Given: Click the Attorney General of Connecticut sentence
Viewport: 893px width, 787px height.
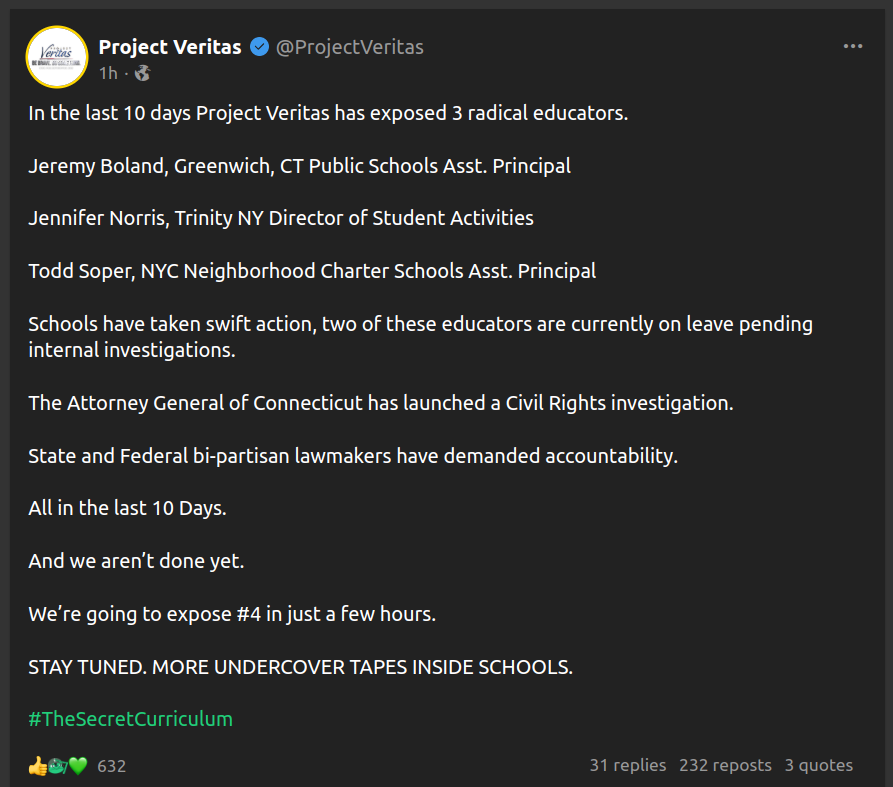Looking at the screenshot, I should click(380, 403).
